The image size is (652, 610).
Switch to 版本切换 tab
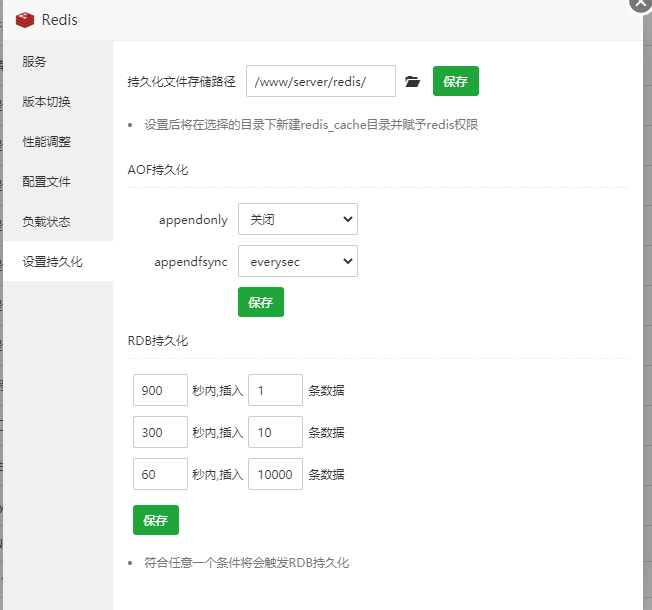(x=58, y=101)
